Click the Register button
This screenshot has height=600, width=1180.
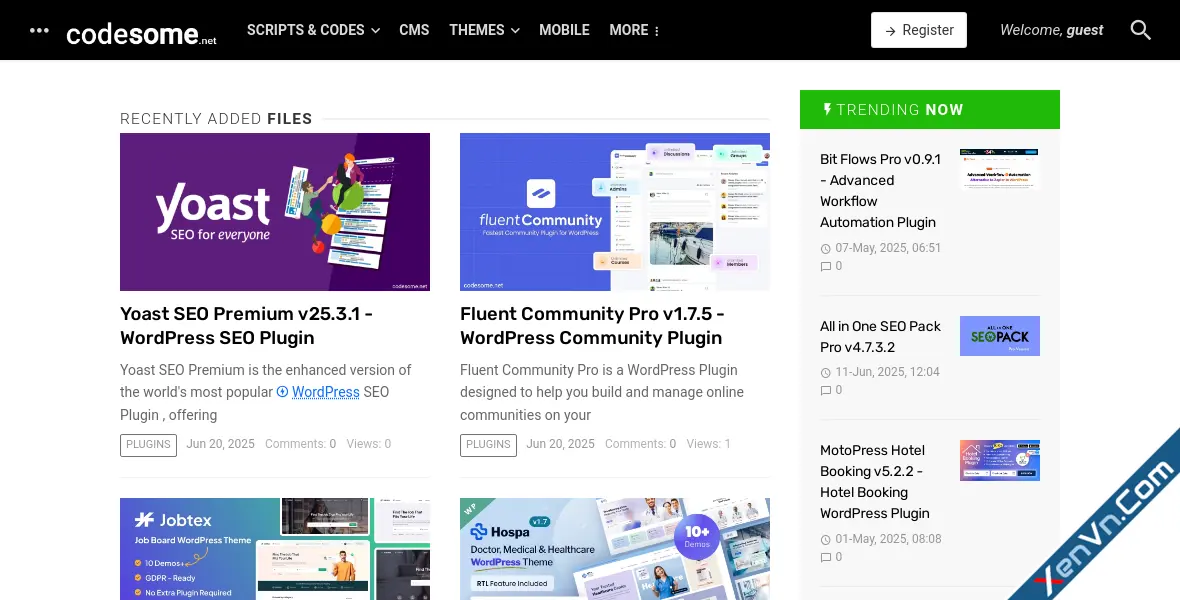click(x=918, y=30)
